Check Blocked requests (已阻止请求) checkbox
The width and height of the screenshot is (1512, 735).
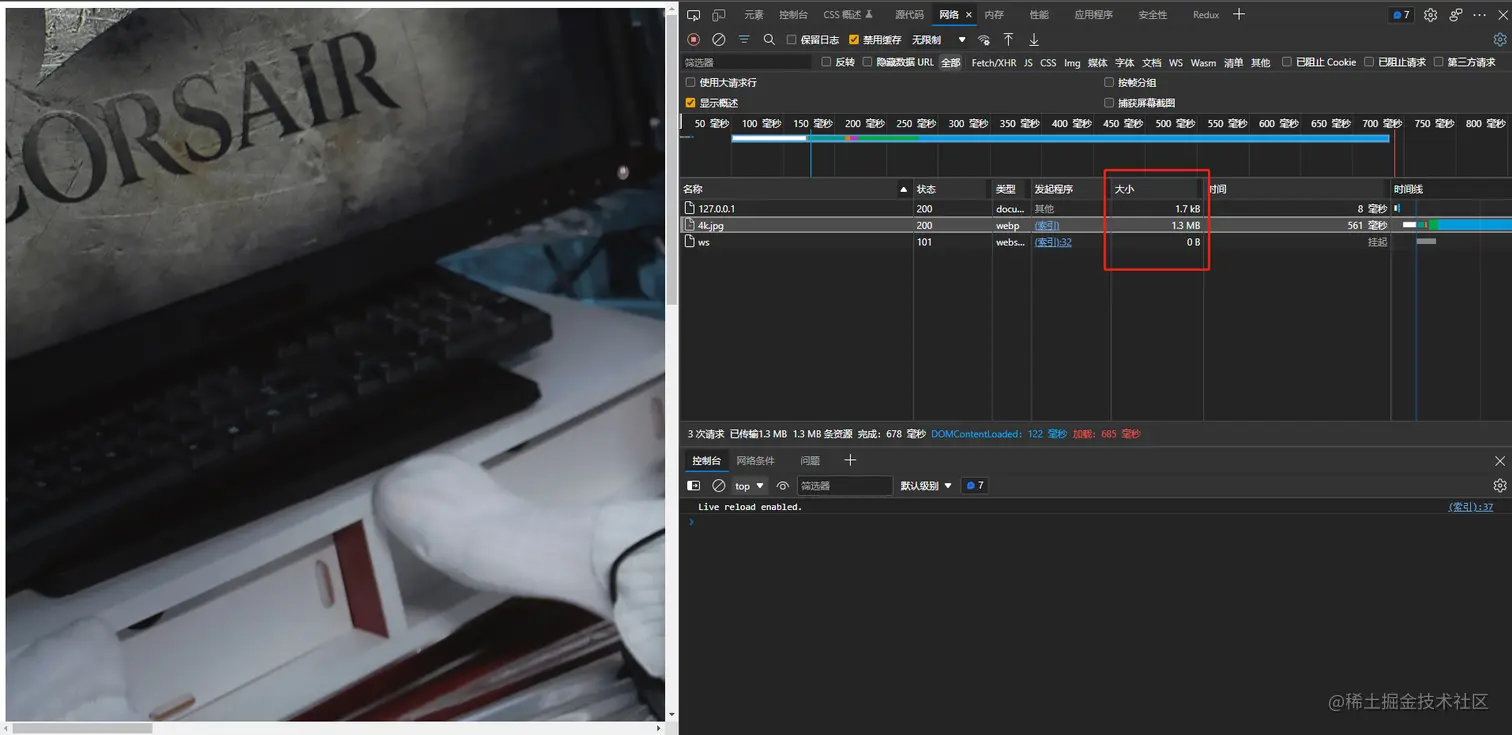[x=1369, y=62]
